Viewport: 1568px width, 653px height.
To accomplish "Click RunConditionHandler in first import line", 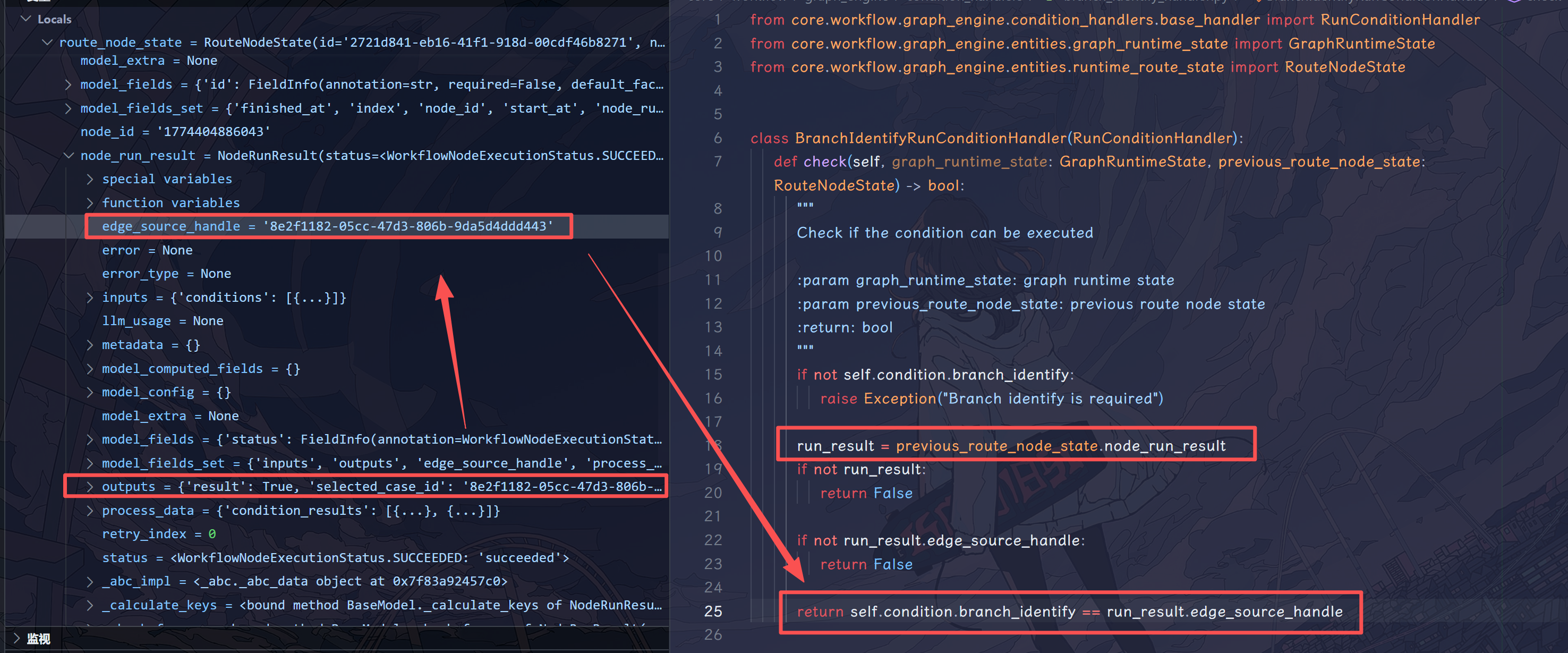I will pyautogui.click(x=1400, y=20).
